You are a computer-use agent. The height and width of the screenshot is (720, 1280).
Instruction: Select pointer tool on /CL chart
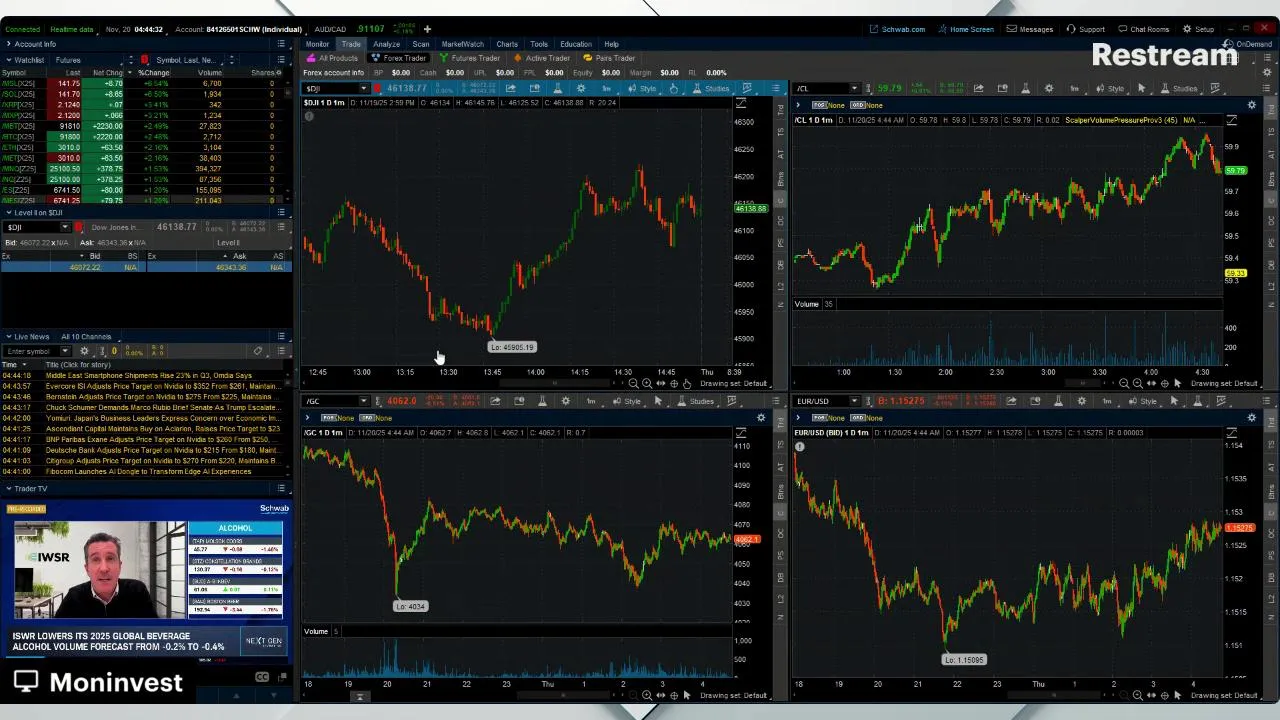point(1141,89)
